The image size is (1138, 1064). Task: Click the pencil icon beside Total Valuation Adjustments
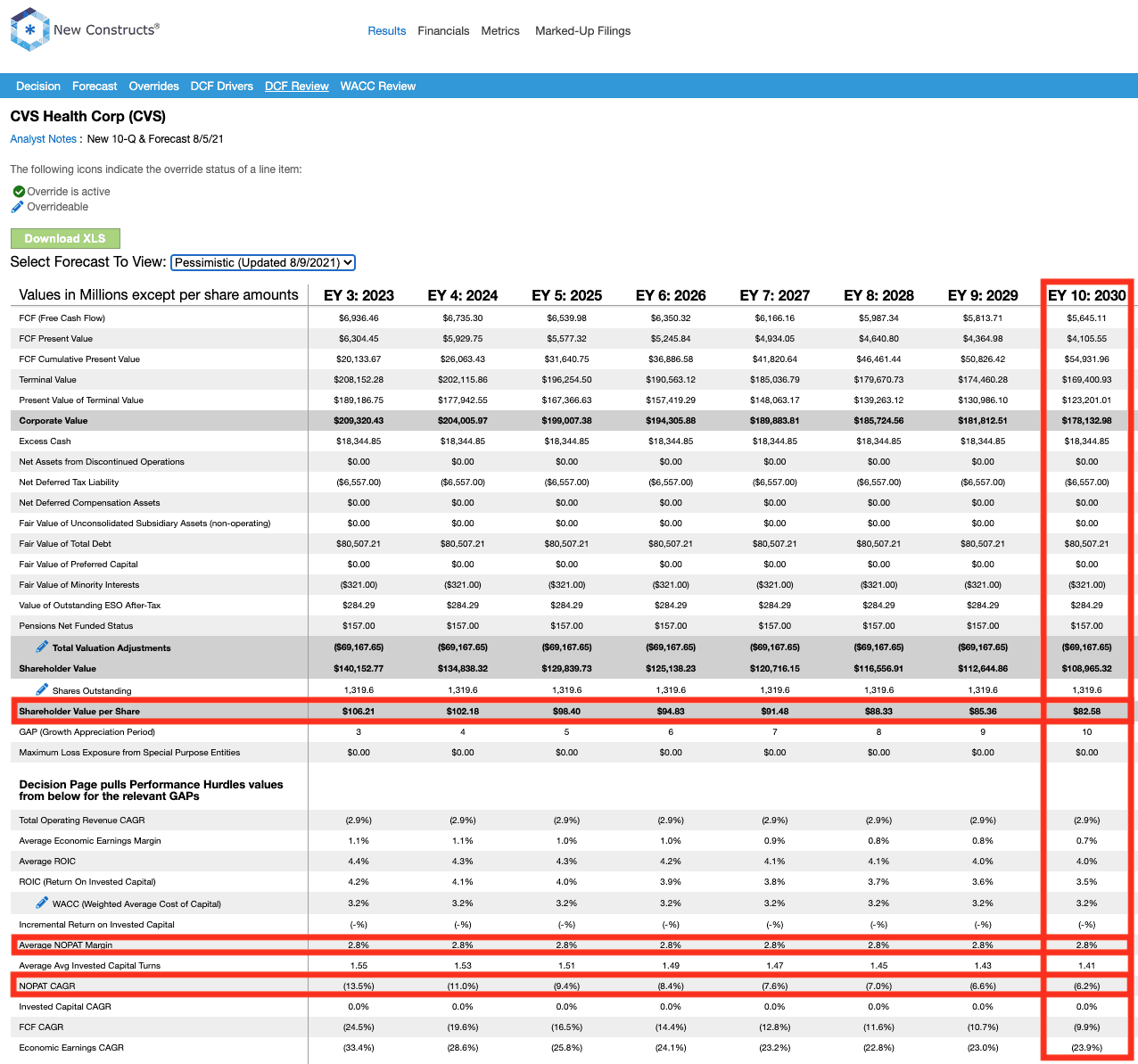point(42,647)
